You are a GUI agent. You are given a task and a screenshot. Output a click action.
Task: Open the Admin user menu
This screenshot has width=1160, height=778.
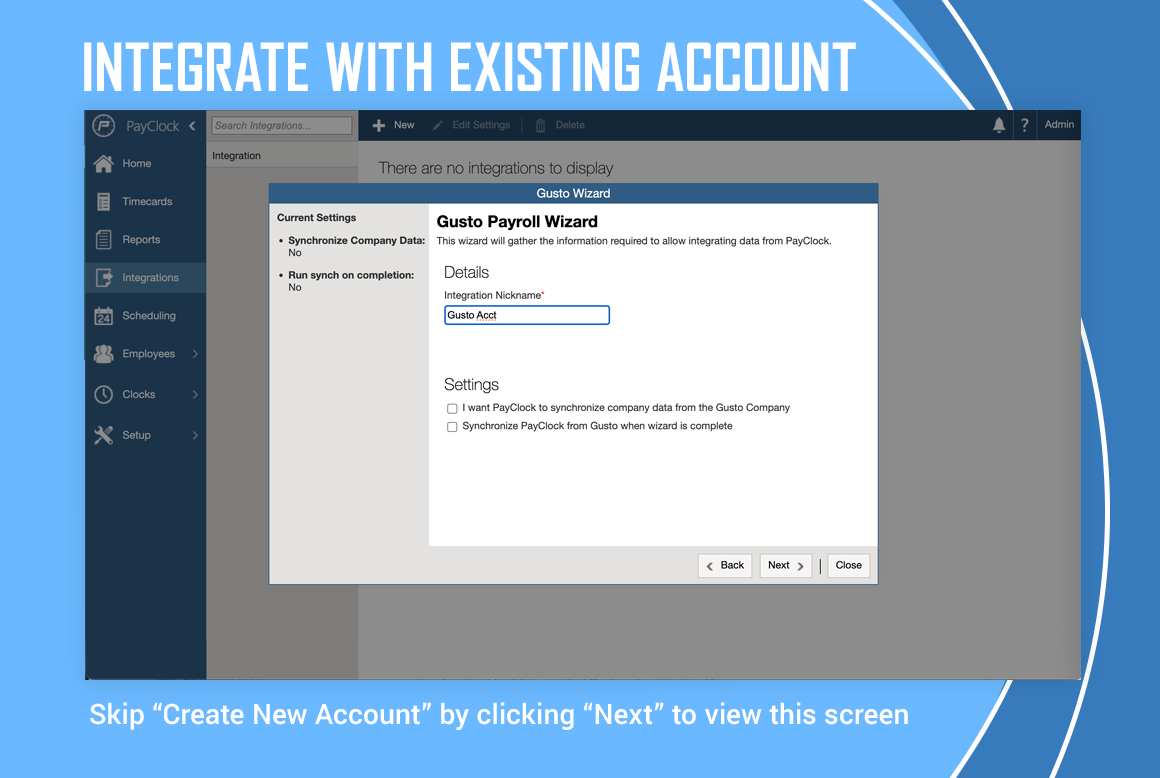[x=1059, y=124]
